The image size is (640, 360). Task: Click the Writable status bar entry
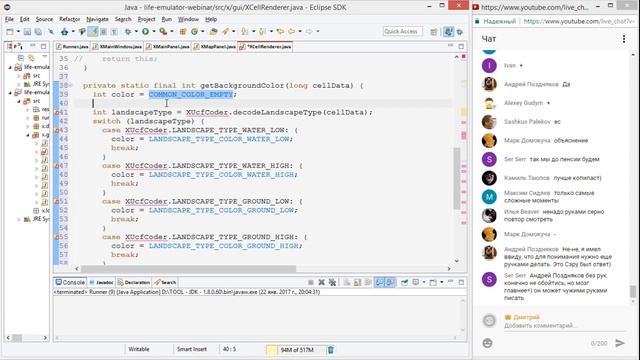coord(139,349)
